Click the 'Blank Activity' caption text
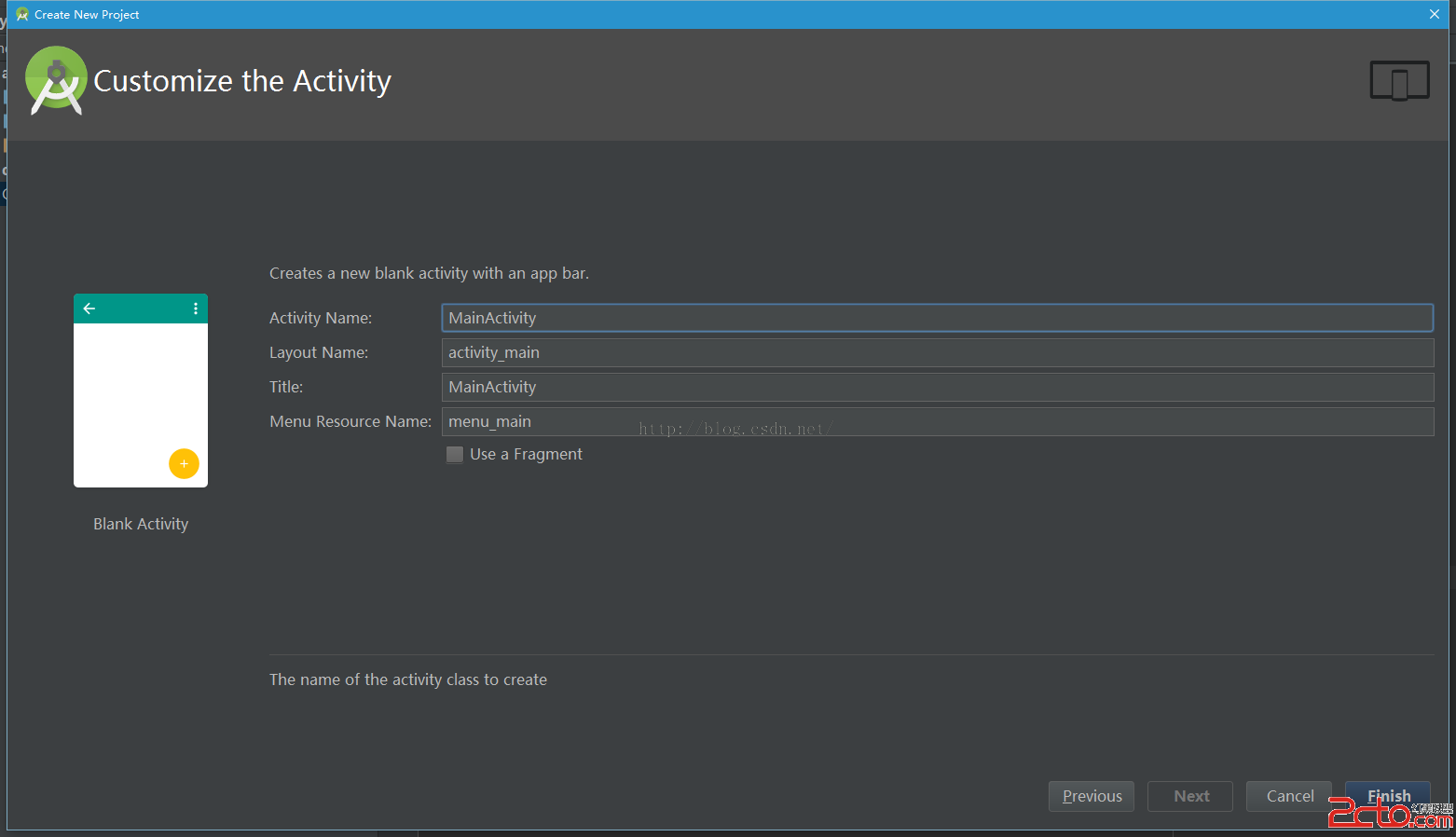This screenshot has height=837, width=1456. pos(141,524)
